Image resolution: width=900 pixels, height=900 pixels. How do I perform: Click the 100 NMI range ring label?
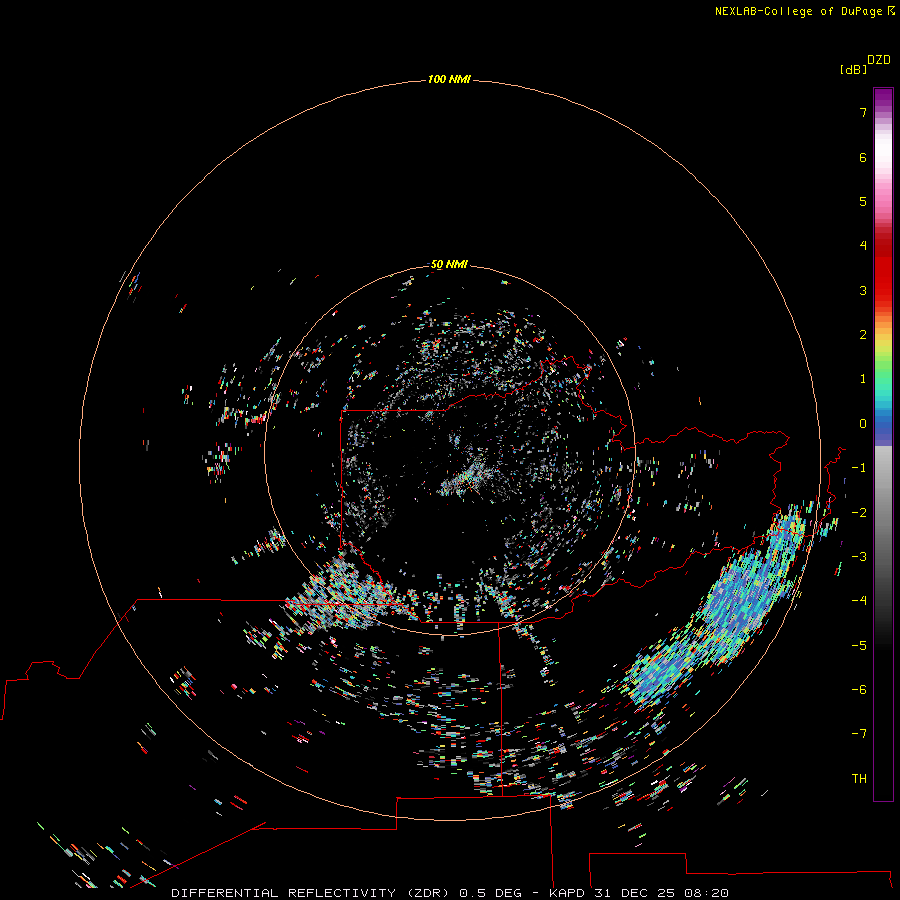point(449,79)
